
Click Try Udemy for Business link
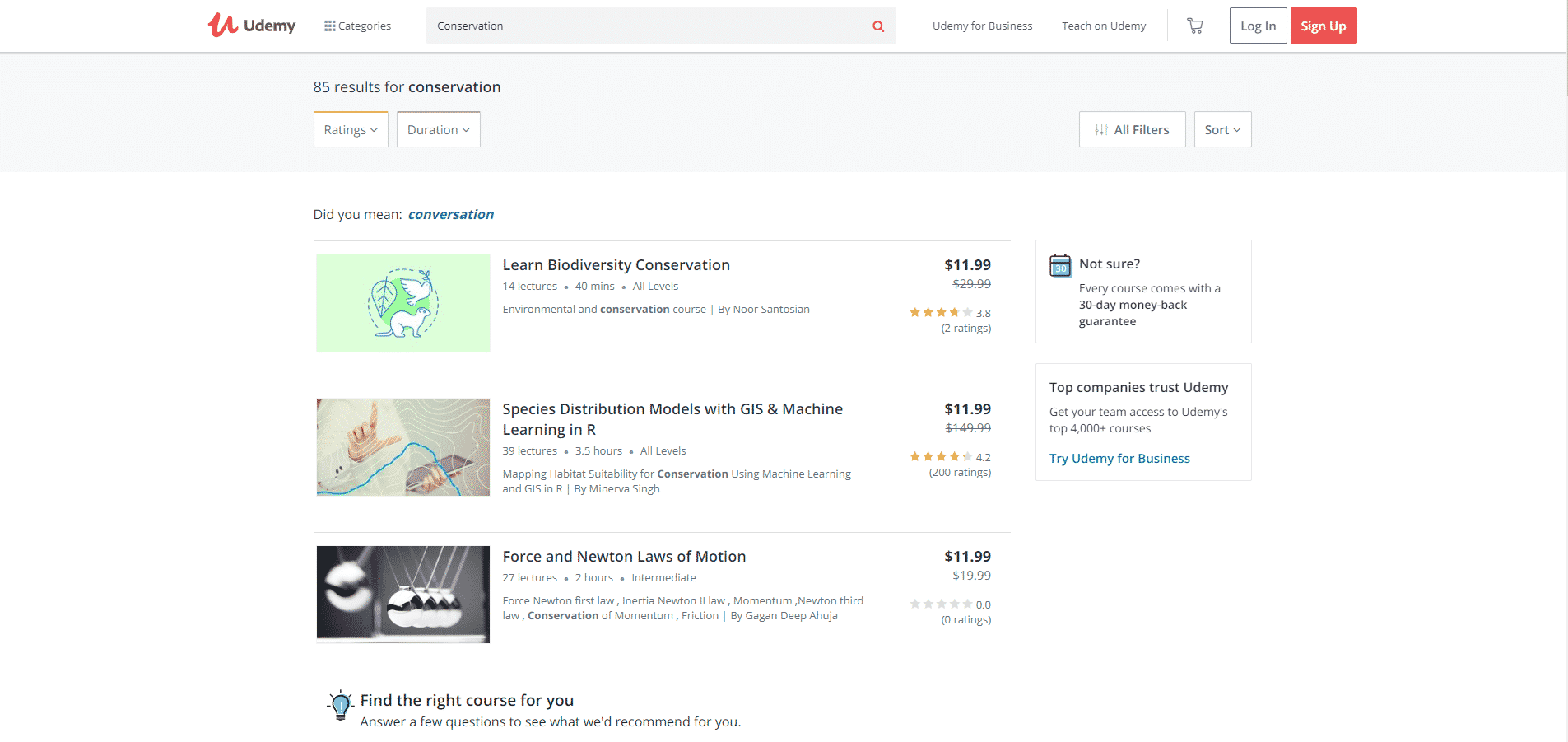(x=1119, y=458)
